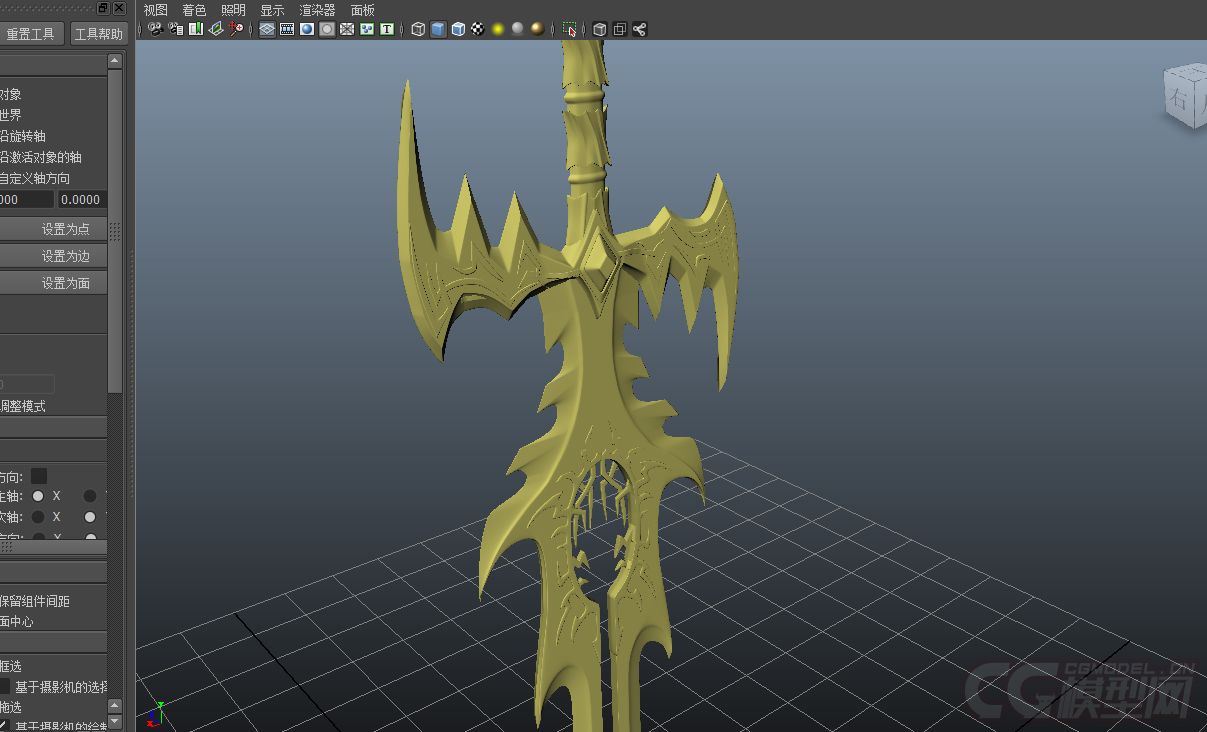1207x732 pixels.
Task: Select X radio button for 主轴
Action: coord(38,496)
